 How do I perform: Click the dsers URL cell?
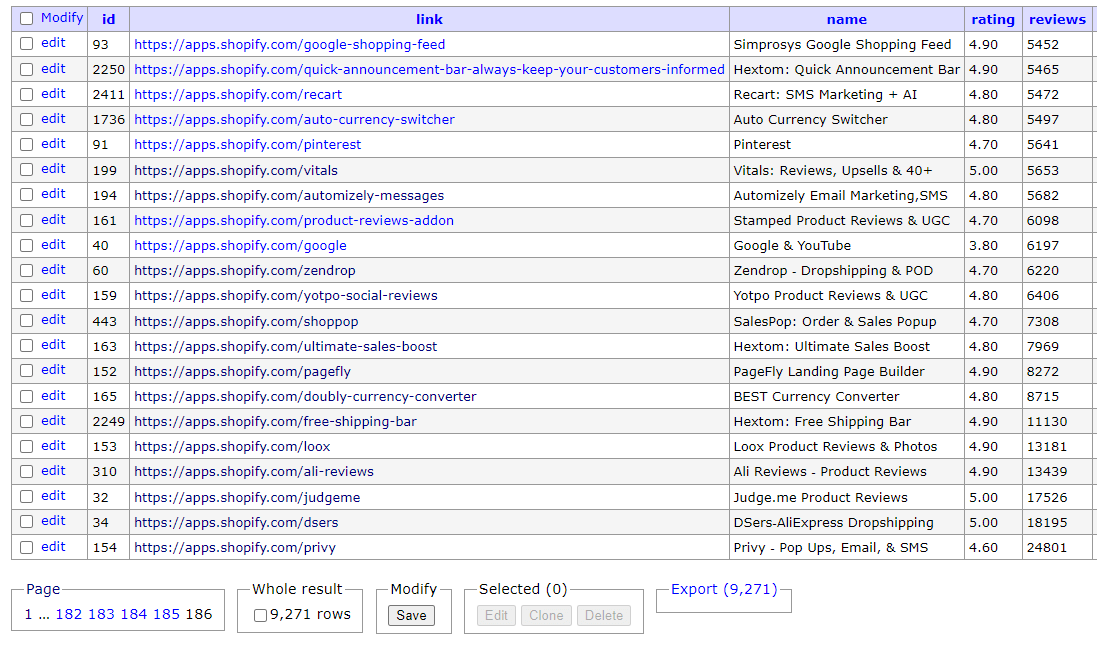coord(429,522)
